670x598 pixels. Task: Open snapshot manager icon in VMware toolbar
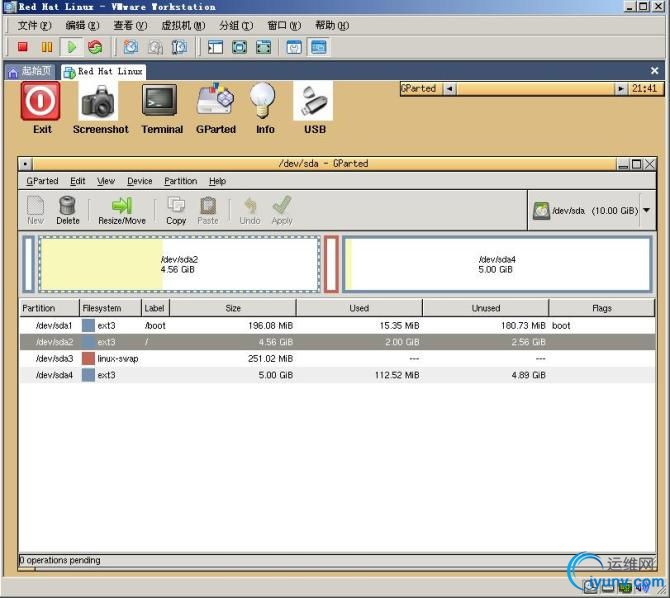(179, 47)
